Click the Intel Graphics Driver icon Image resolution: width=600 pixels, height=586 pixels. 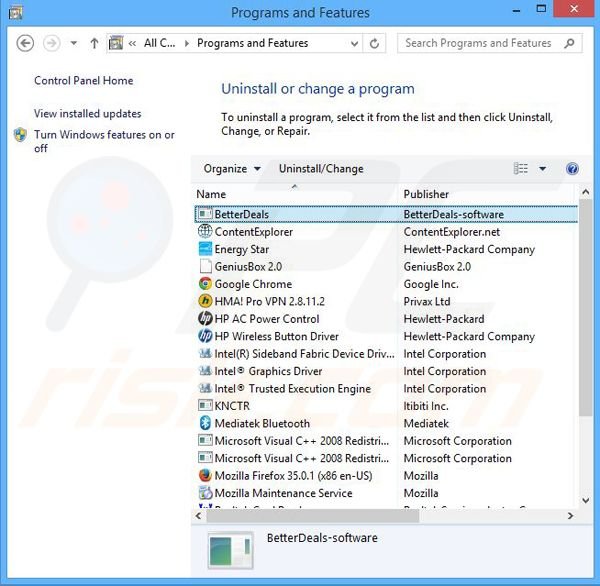(205, 371)
